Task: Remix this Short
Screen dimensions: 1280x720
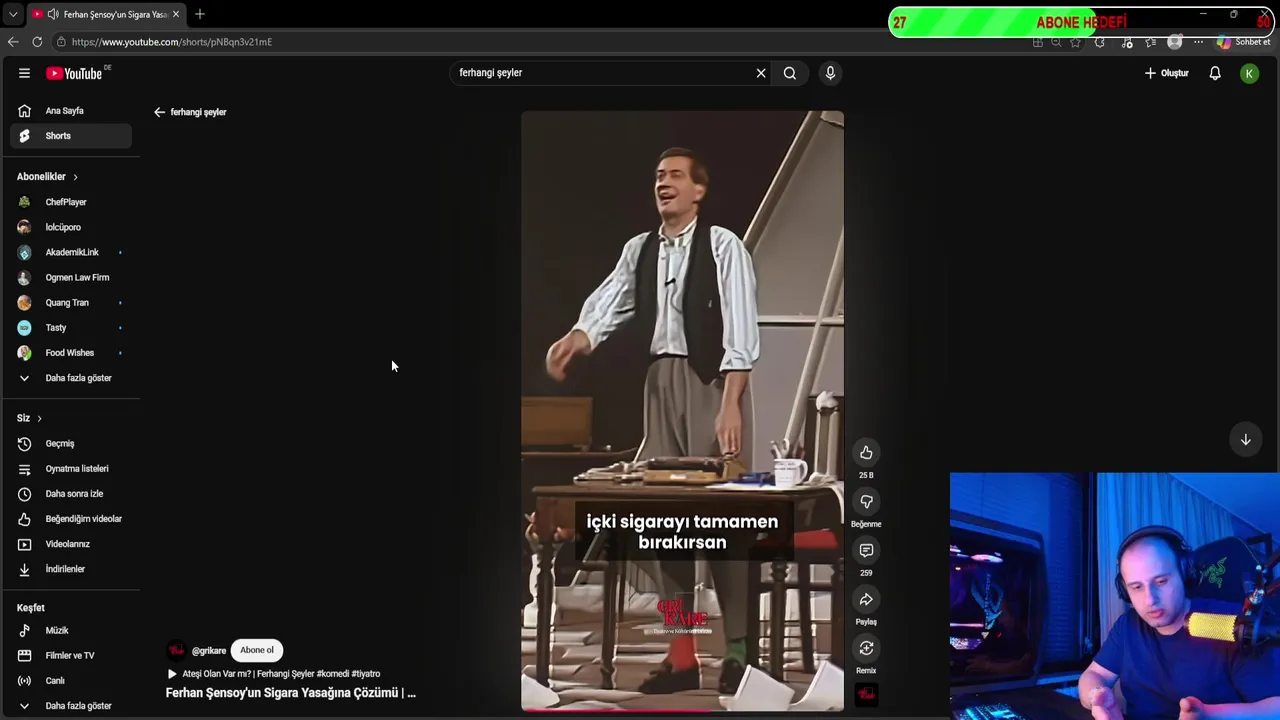Action: (x=866, y=649)
